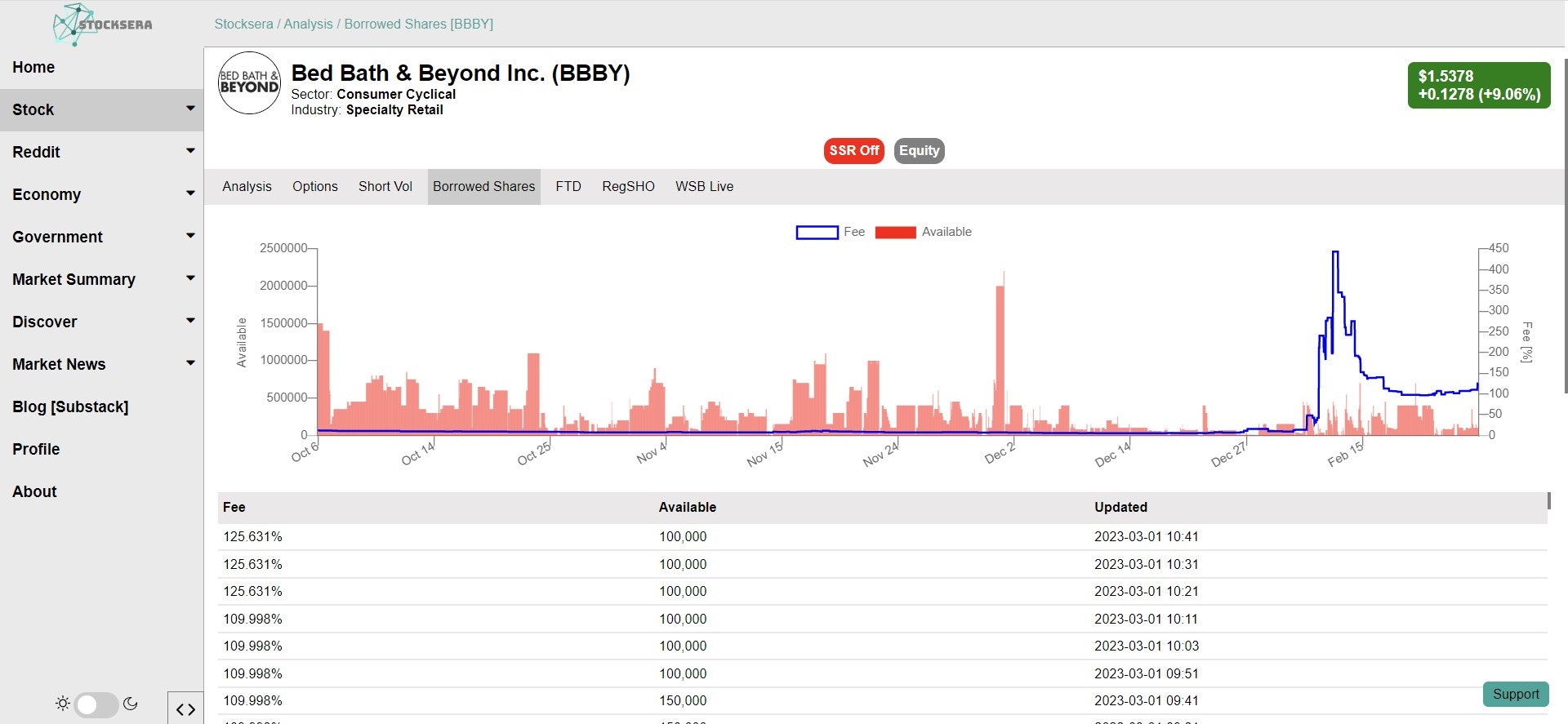Screen dimensions: 1568x724
Task: Click the Specialty Retail industry text
Action: point(394,109)
